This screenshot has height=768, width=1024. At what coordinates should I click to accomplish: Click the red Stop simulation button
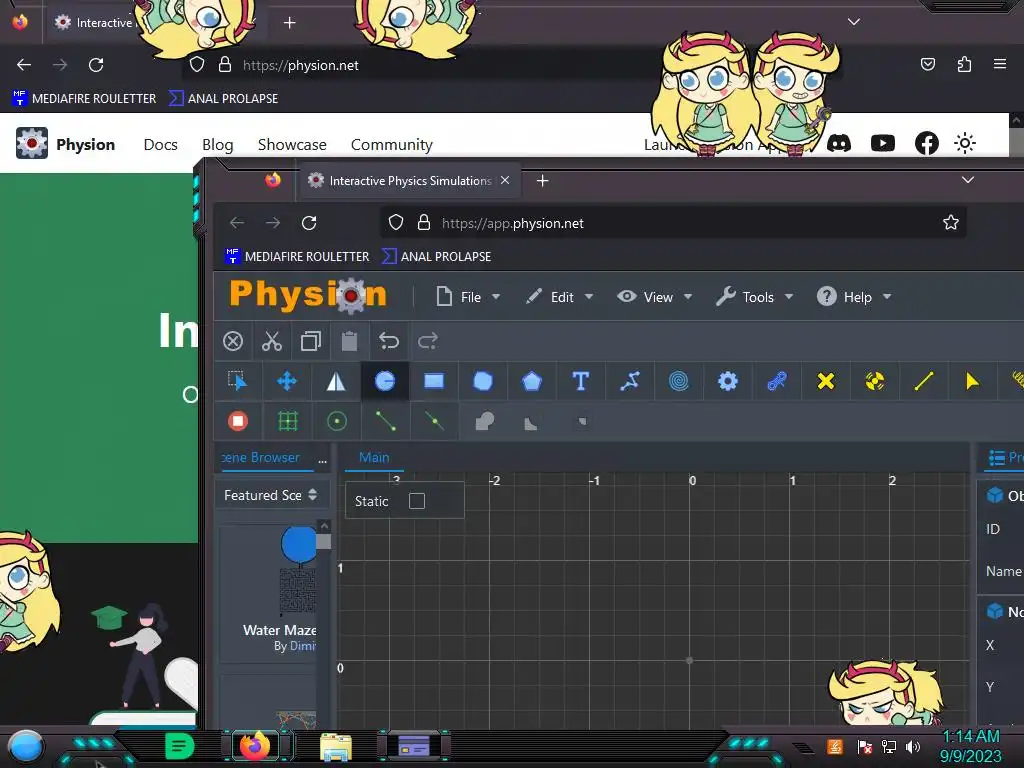click(238, 421)
